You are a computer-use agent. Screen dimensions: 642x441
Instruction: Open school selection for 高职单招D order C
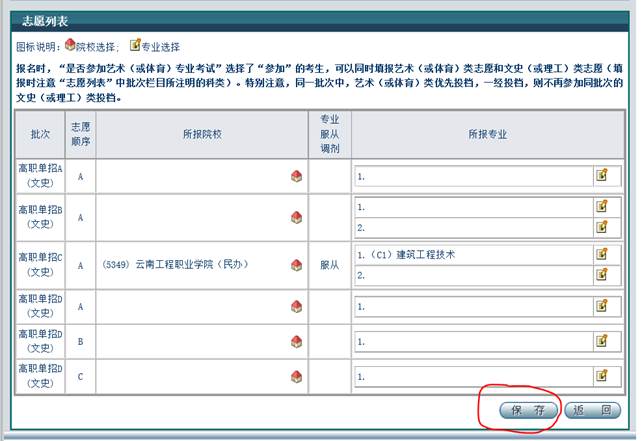coord(296,376)
